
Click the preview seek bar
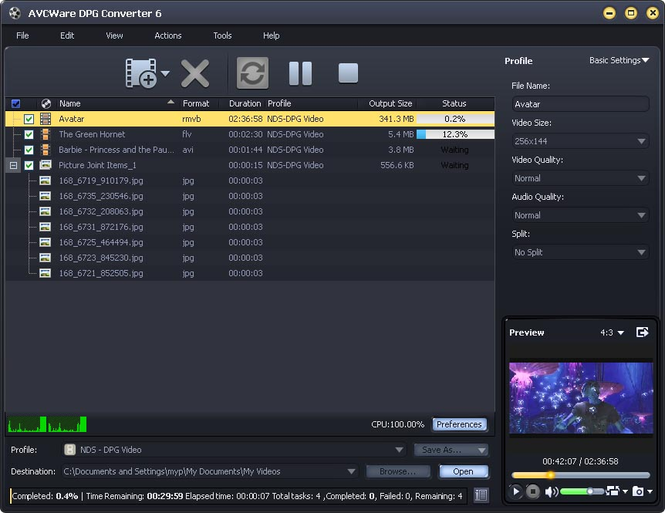click(x=580, y=475)
